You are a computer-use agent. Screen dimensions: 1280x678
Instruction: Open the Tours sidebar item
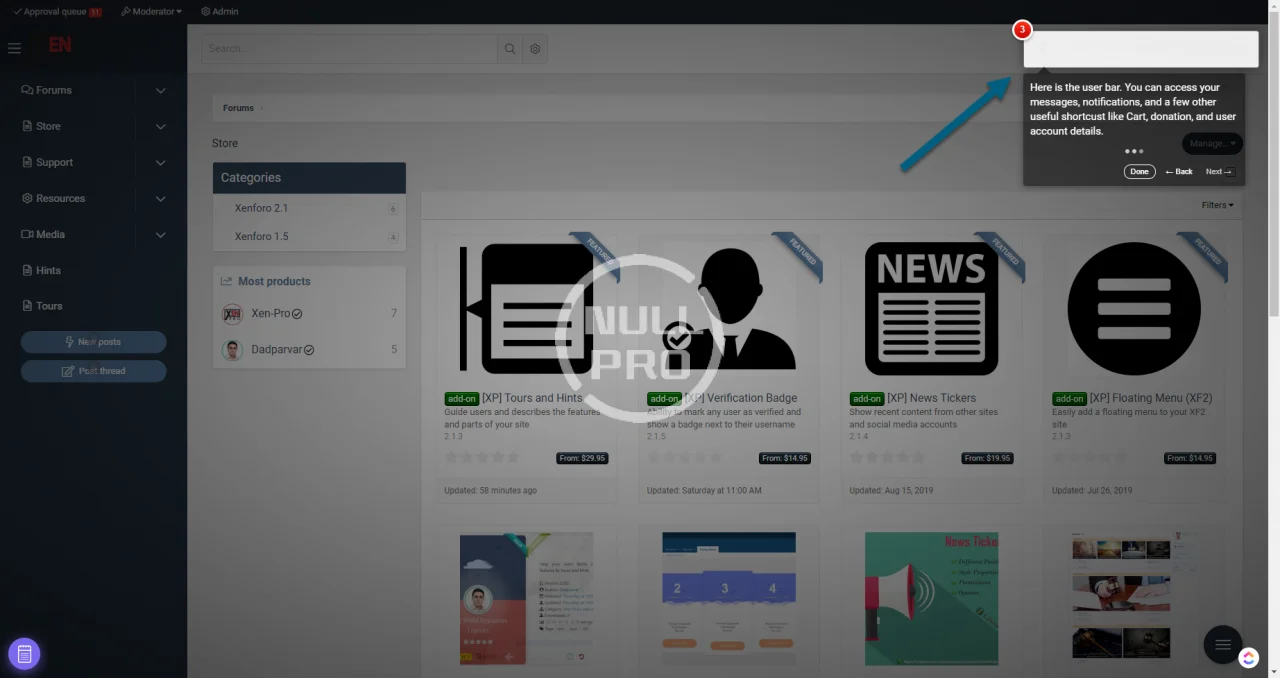tap(48, 307)
